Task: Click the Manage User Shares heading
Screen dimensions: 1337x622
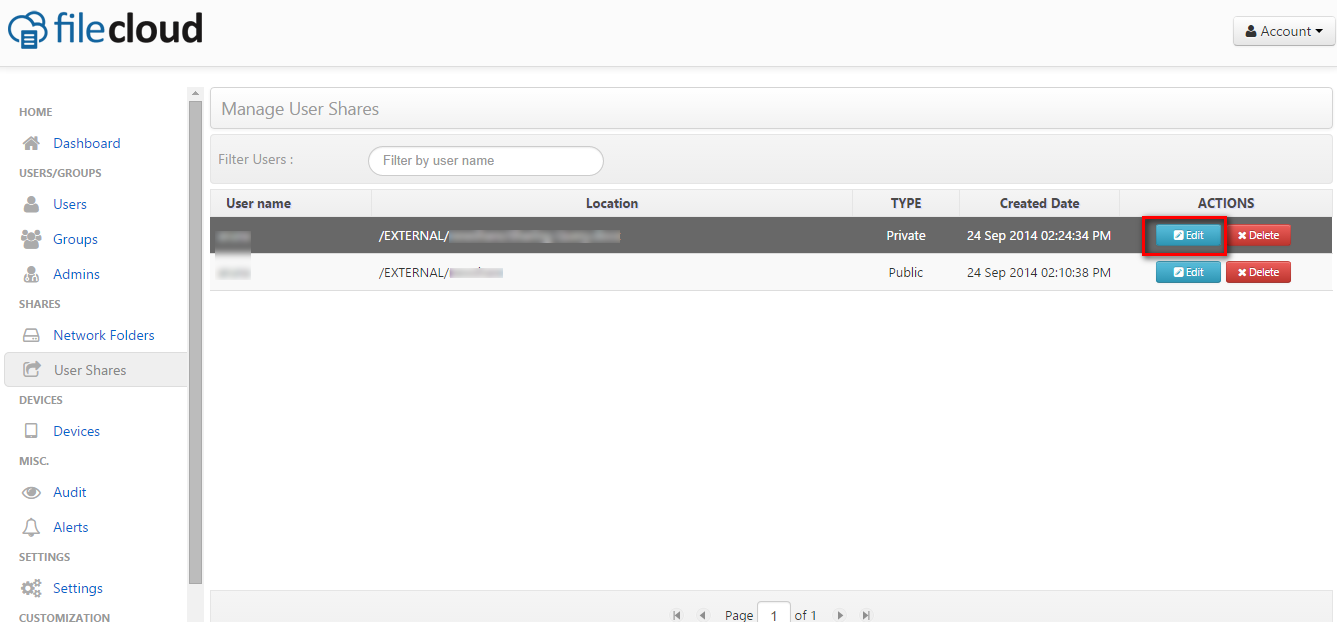Action: click(x=300, y=109)
